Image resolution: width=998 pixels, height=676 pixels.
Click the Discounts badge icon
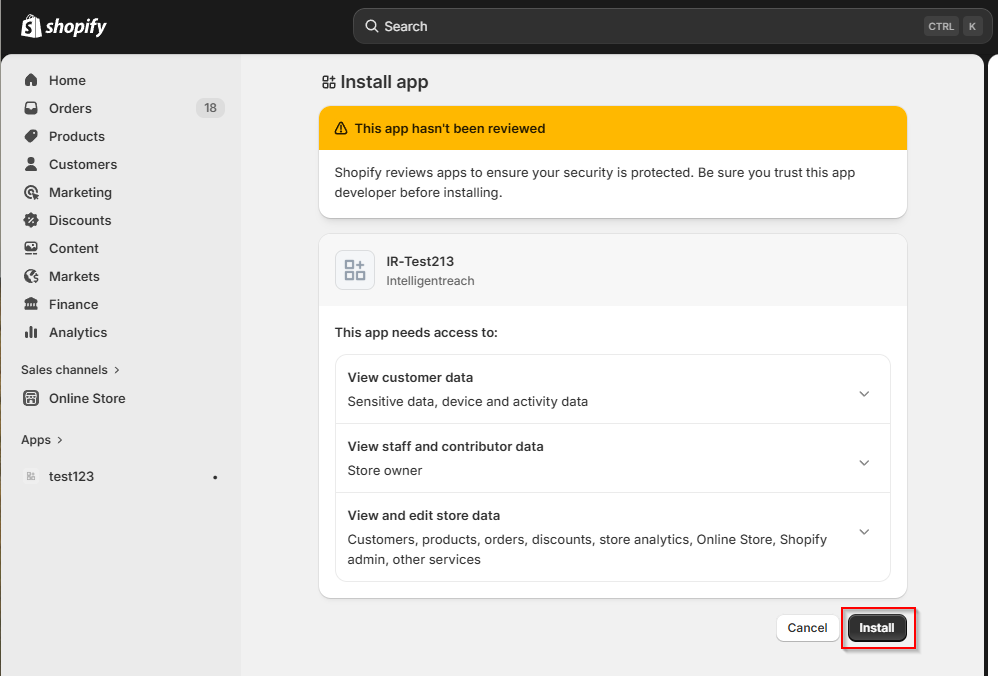pyautogui.click(x=31, y=220)
